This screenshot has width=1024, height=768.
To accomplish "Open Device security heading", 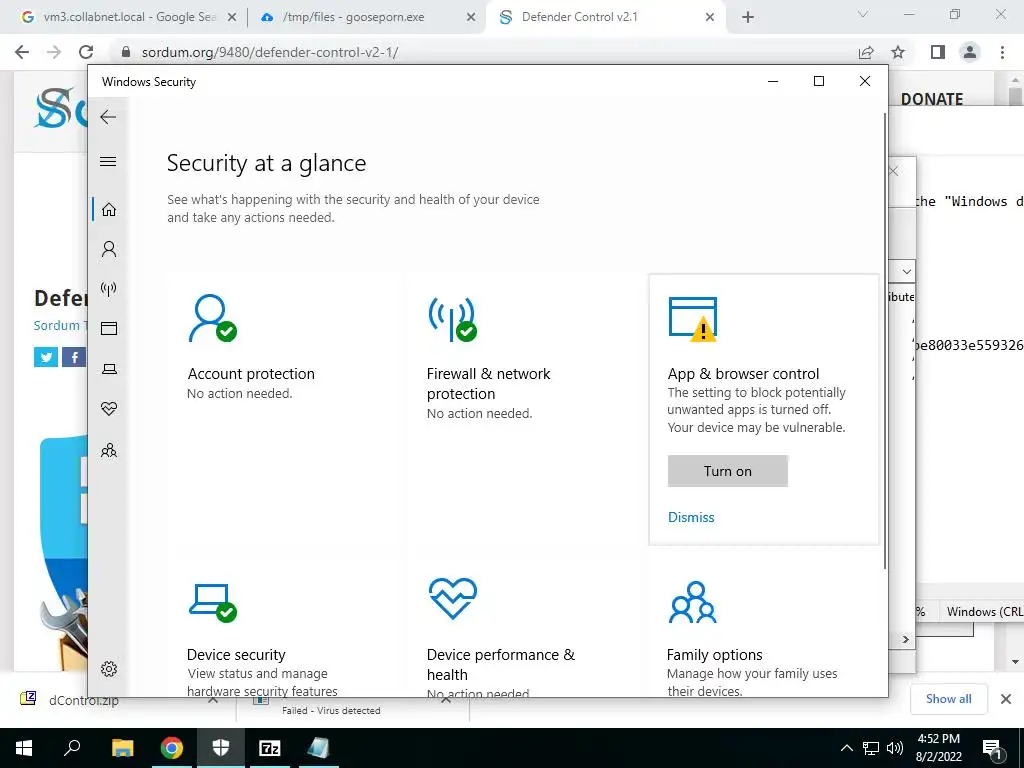I will coord(236,654).
